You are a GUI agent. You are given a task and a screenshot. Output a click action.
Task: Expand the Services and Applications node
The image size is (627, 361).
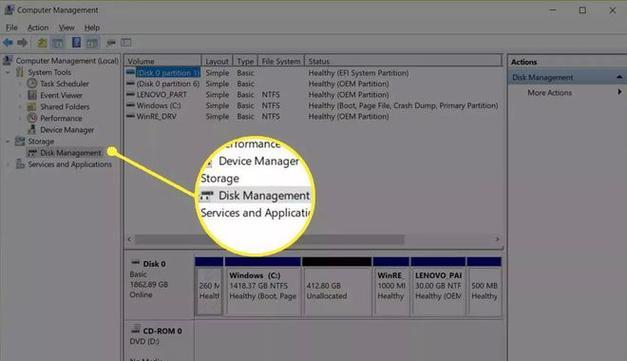coord(8,164)
